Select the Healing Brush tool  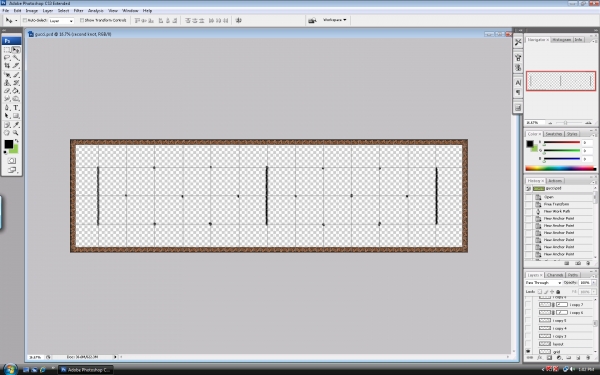pos(7,75)
